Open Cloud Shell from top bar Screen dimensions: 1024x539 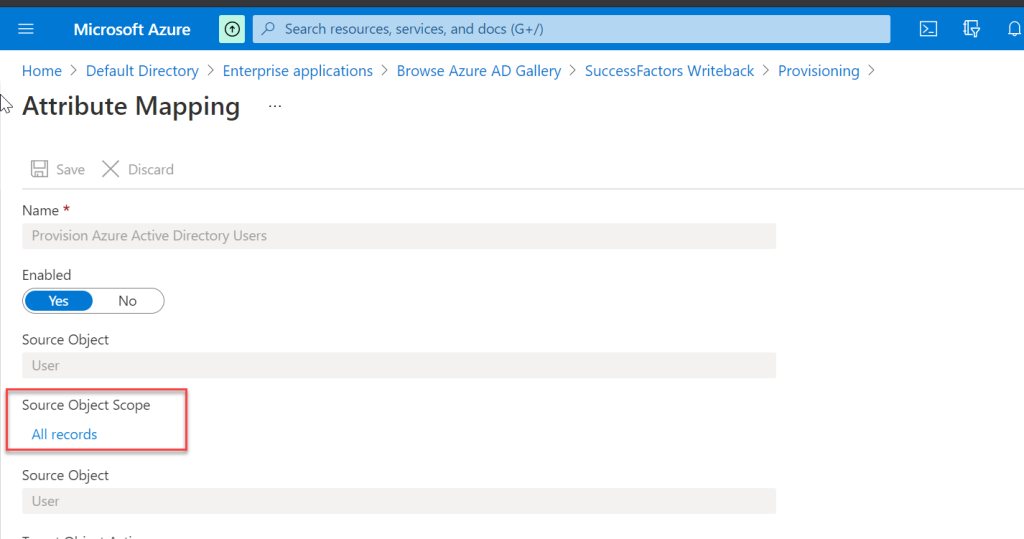[x=928, y=29]
